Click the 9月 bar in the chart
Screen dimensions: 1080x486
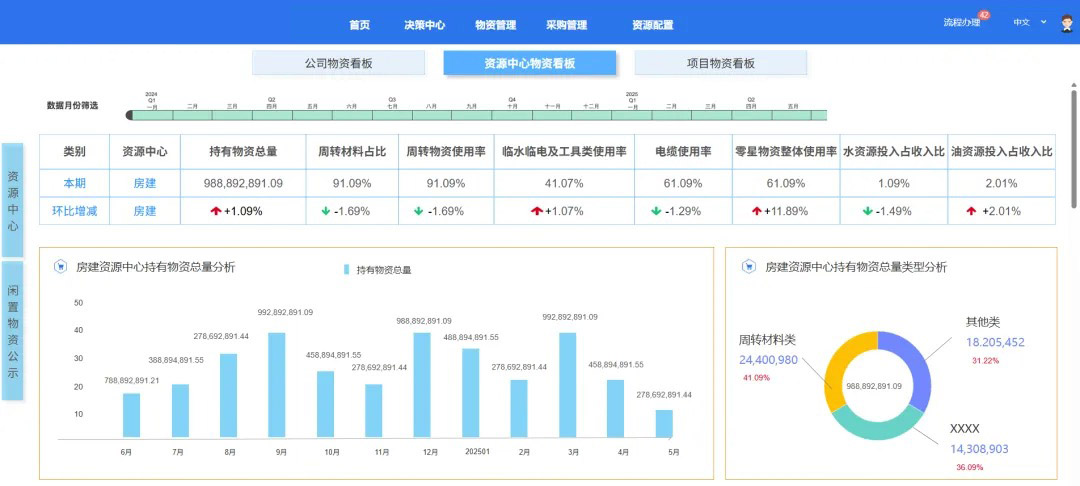(x=277, y=385)
